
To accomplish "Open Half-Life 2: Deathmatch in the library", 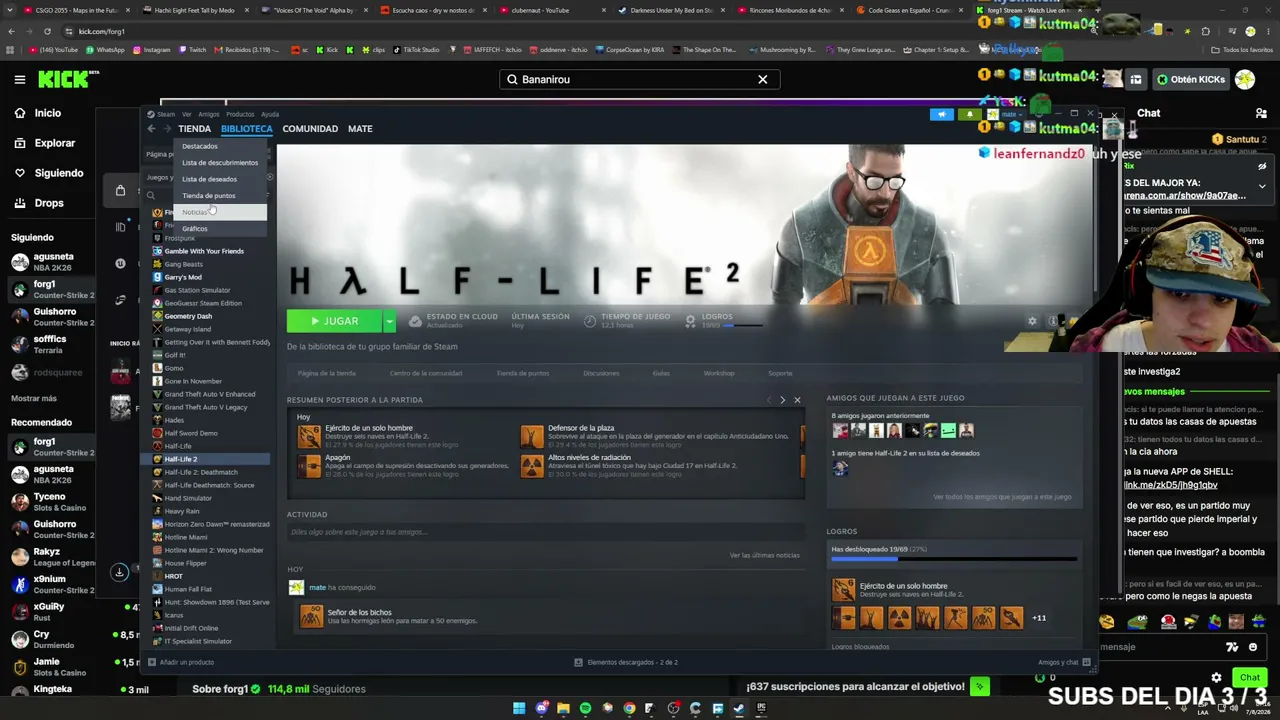I will (201, 472).
